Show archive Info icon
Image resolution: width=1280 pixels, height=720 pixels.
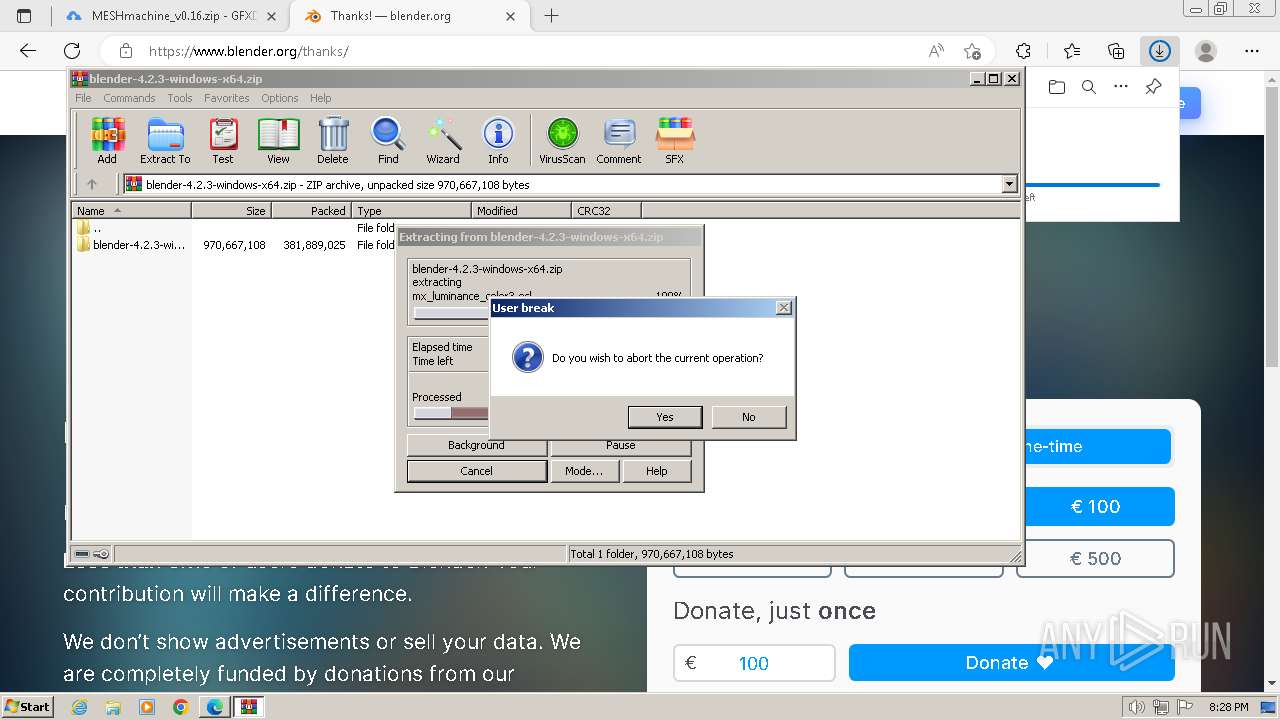pyautogui.click(x=498, y=140)
